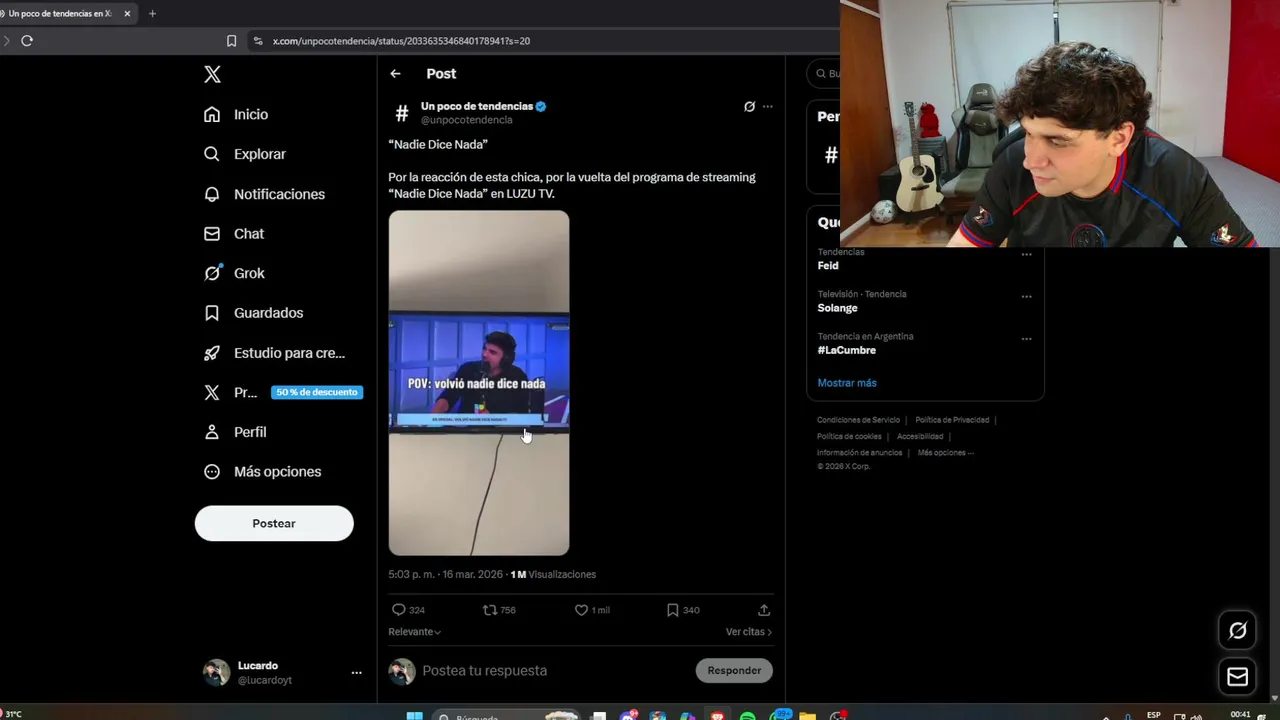Expand Más opciones menu
The image size is (1280, 720).
pos(262,471)
